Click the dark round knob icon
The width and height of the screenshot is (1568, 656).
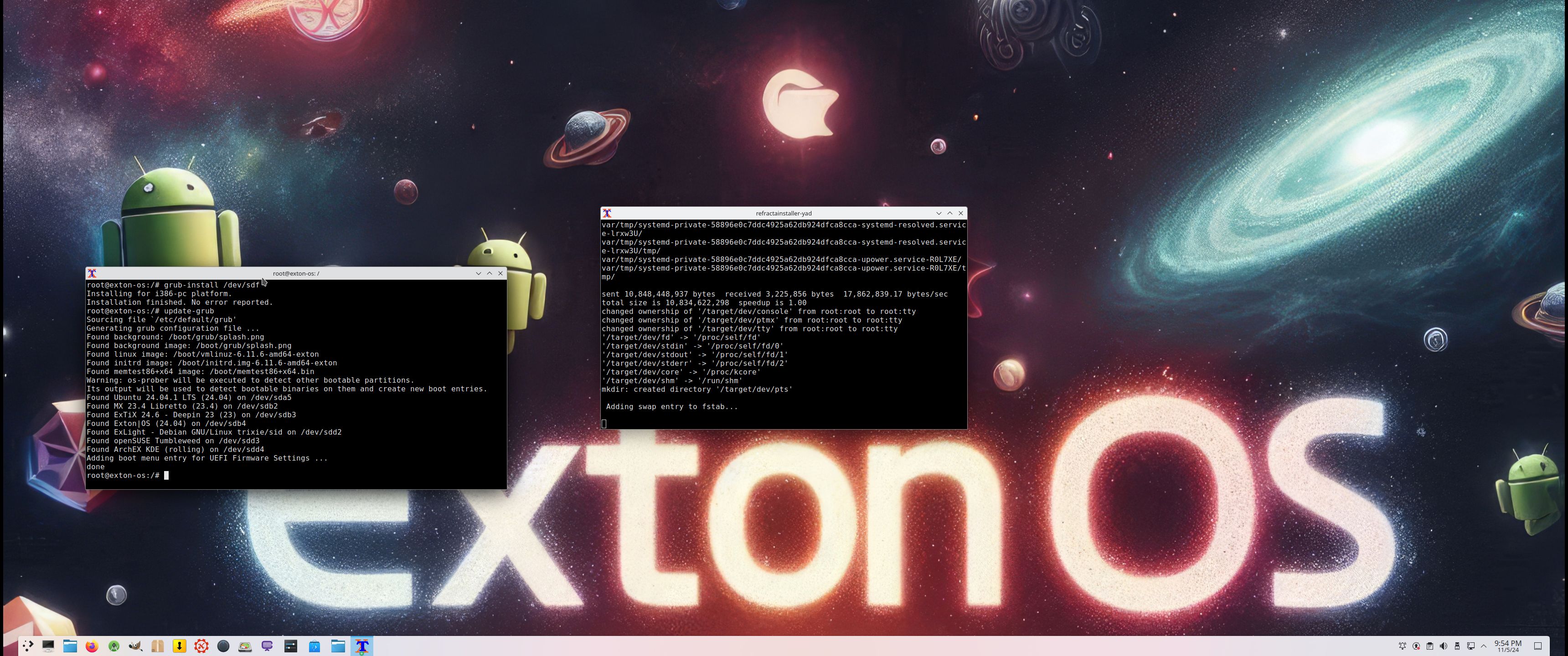[x=223, y=646]
